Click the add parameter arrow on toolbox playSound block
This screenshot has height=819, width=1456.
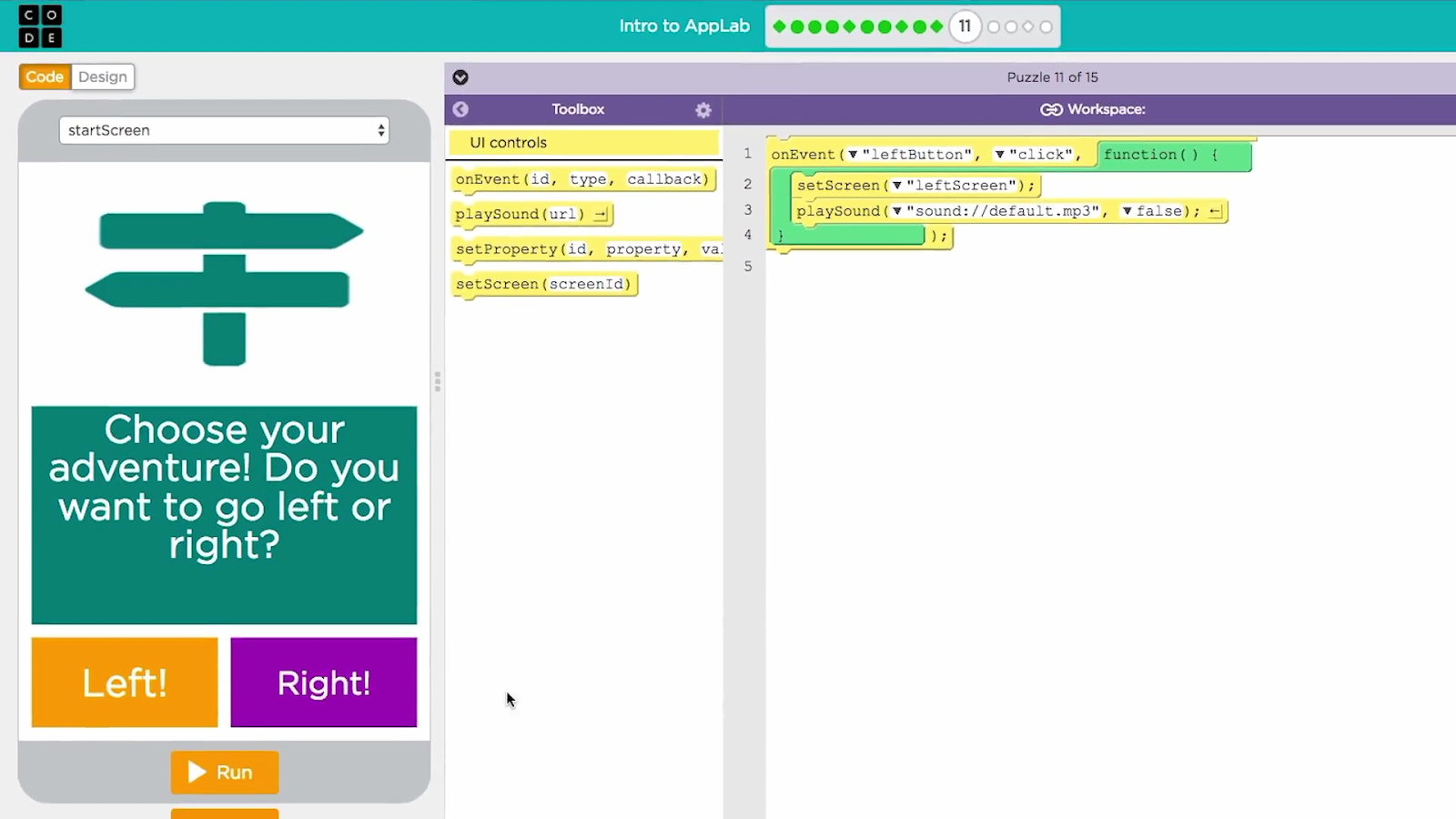pos(601,215)
